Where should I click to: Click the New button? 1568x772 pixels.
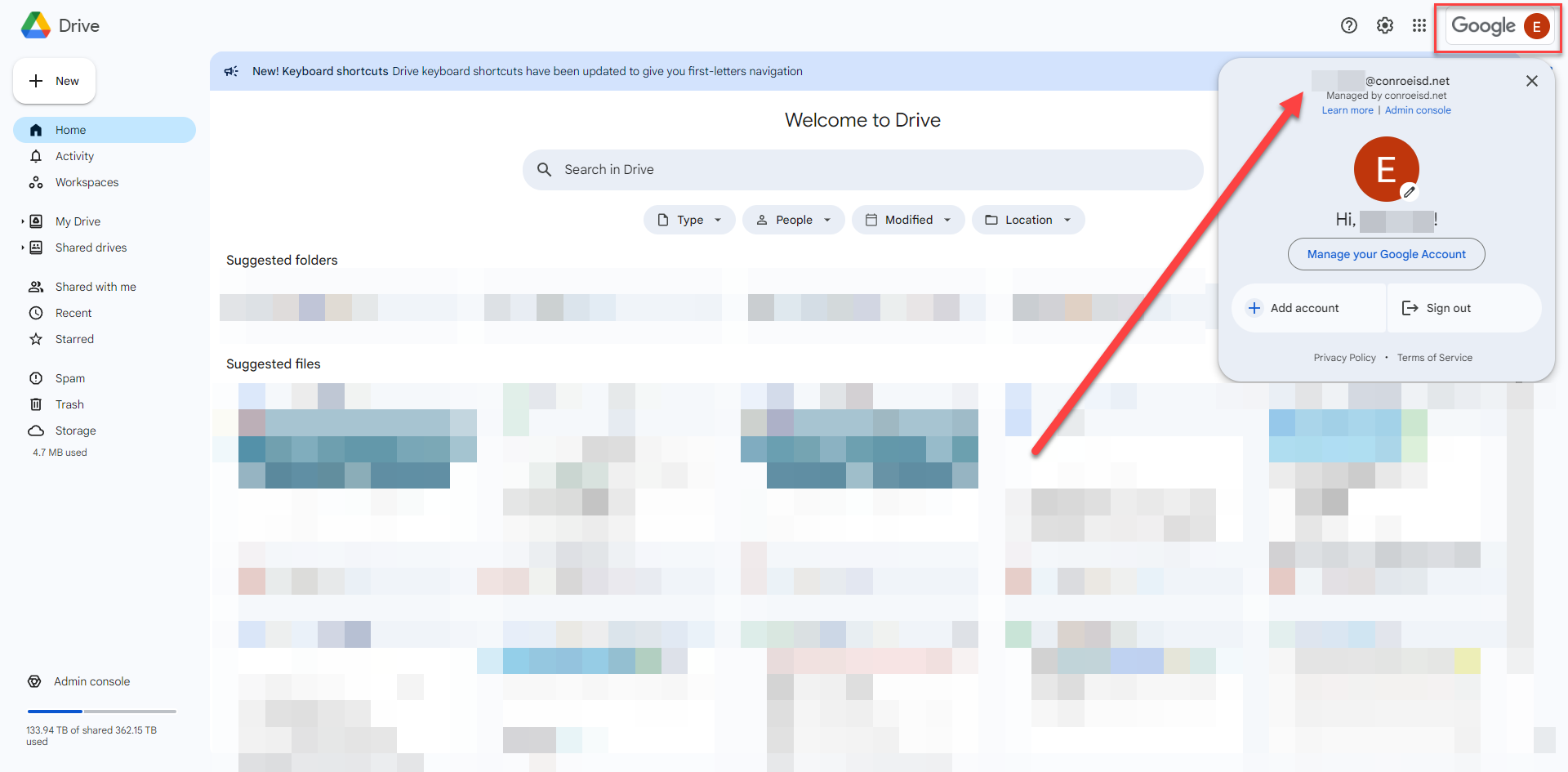55,81
